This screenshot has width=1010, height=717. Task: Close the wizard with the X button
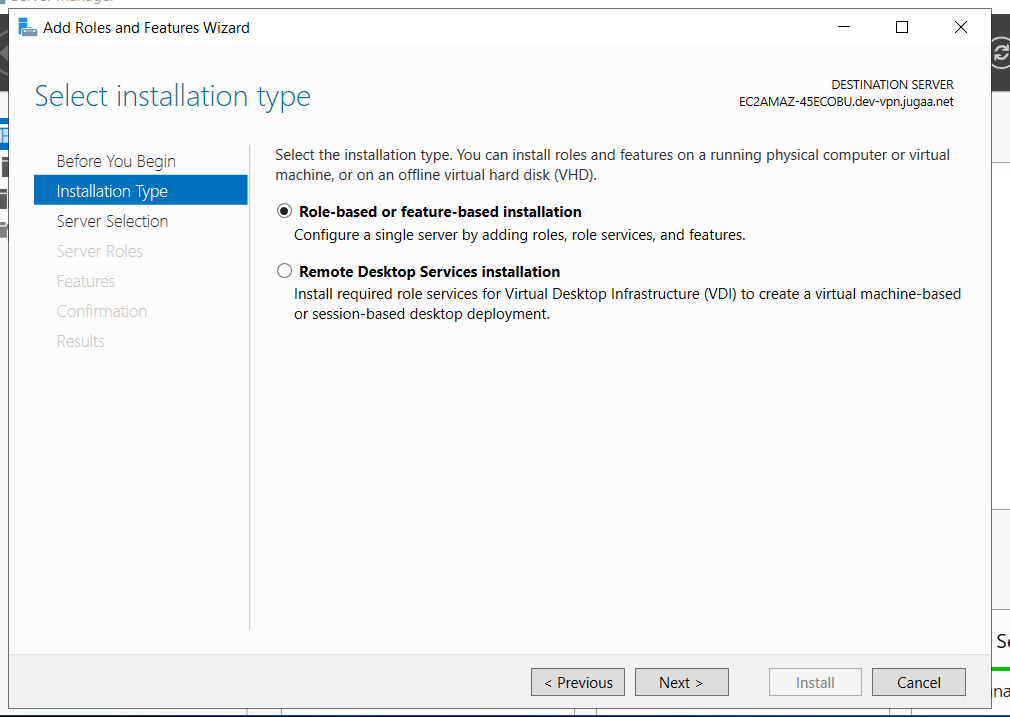[x=961, y=28]
